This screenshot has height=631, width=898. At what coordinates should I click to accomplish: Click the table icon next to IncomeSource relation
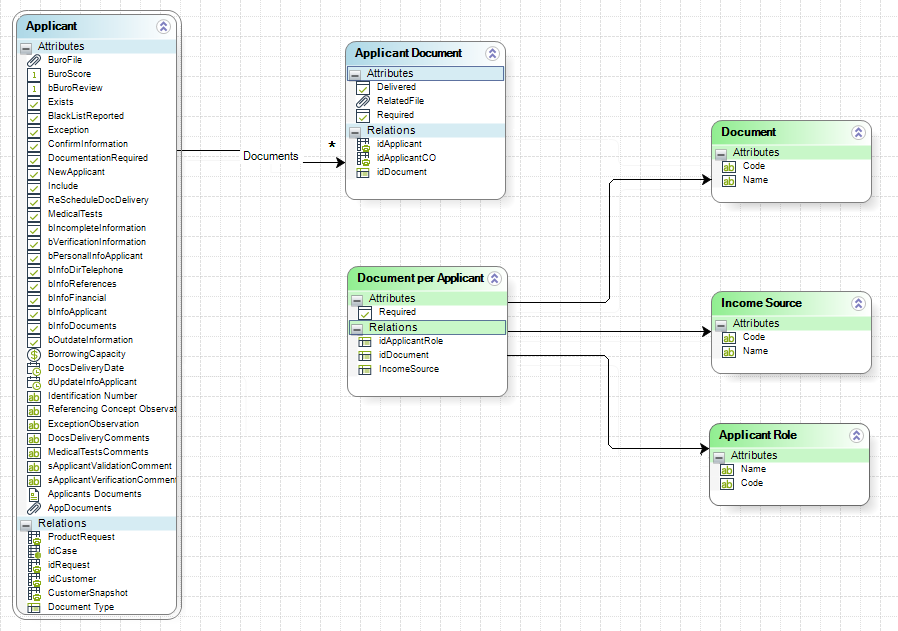[x=365, y=369]
